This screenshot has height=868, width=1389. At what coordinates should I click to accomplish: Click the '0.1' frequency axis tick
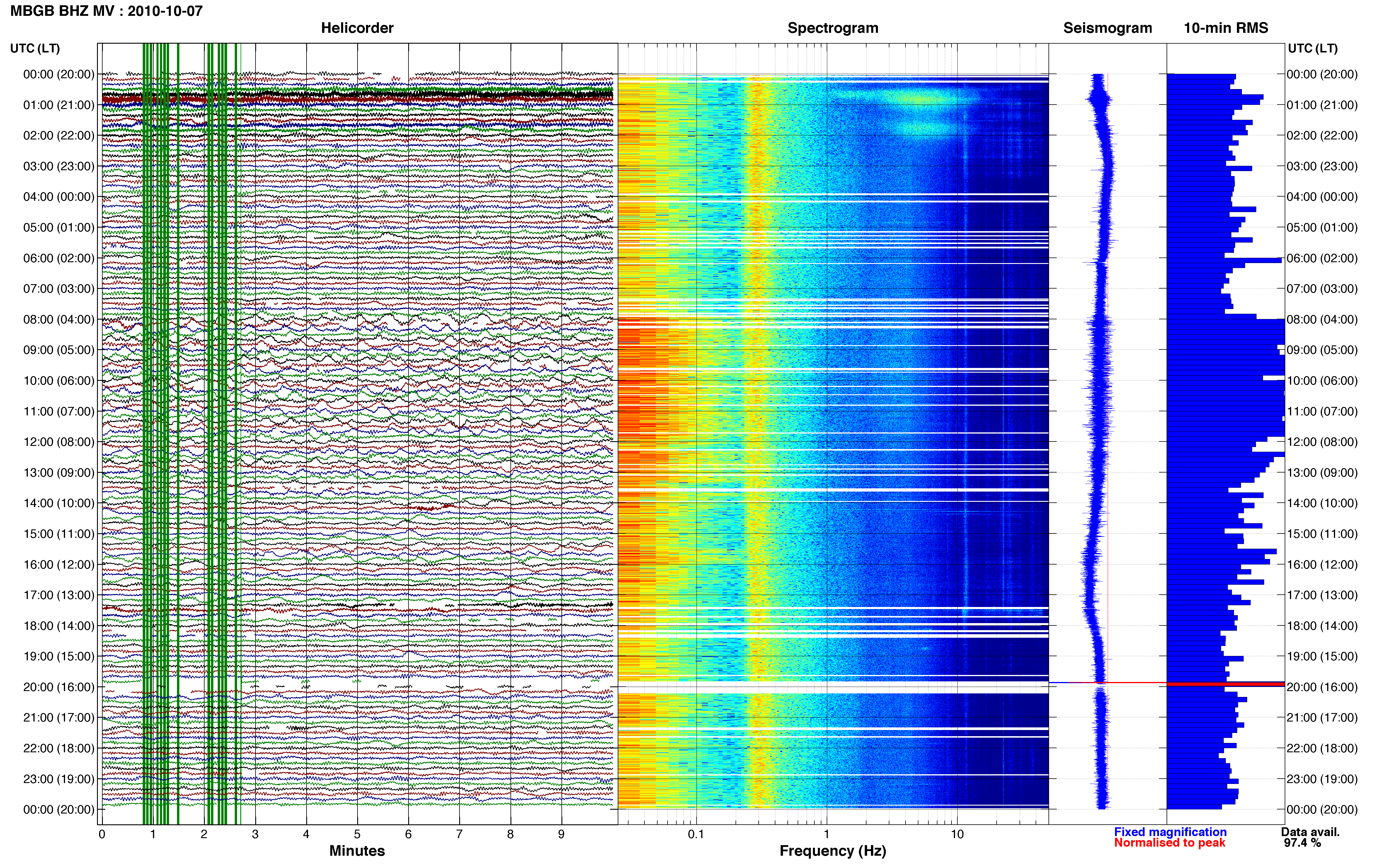pos(696,835)
